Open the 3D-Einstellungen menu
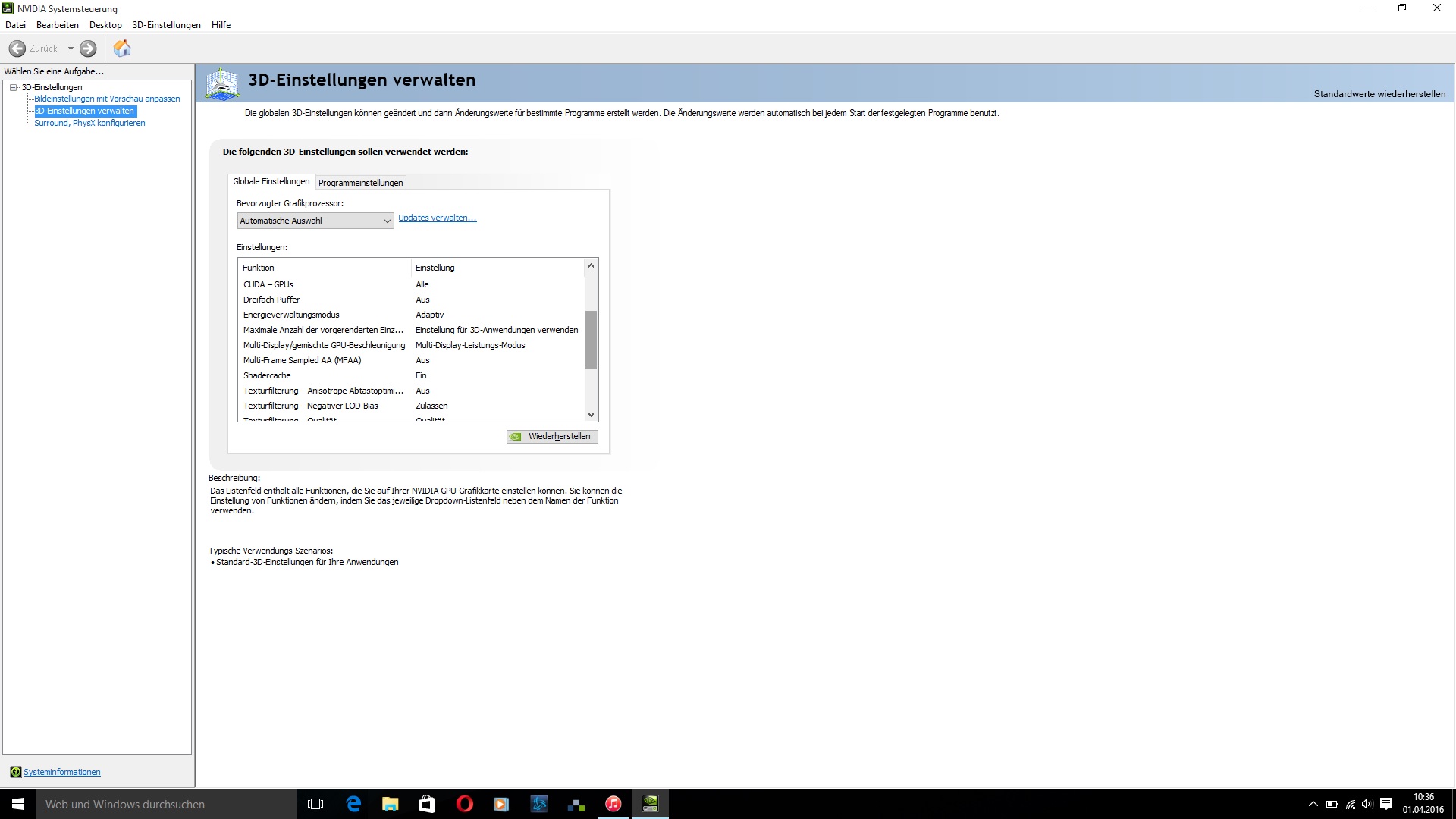 pyautogui.click(x=166, y=25)
